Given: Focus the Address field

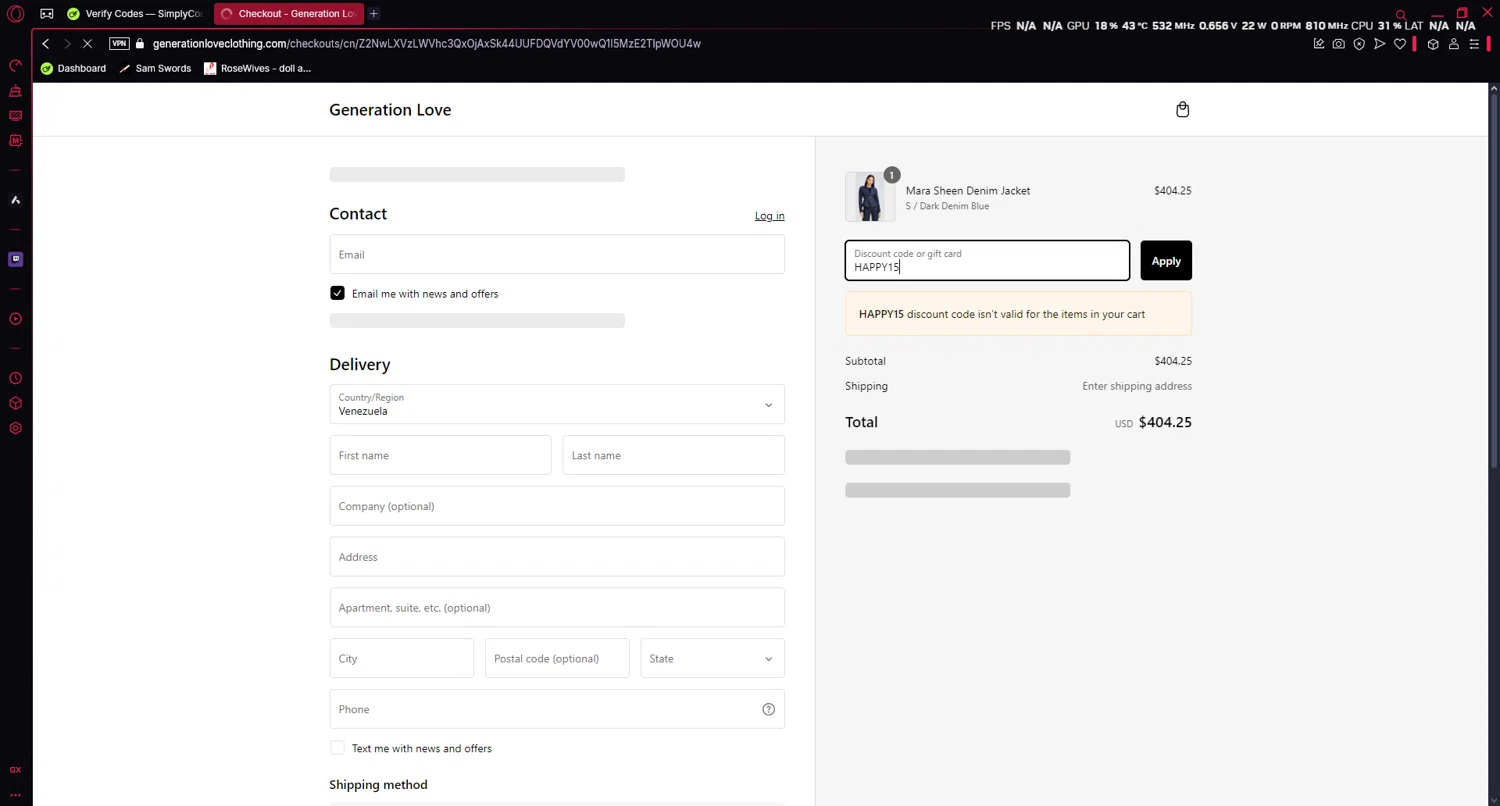Looking at the screenshot, I should [557, 557].
